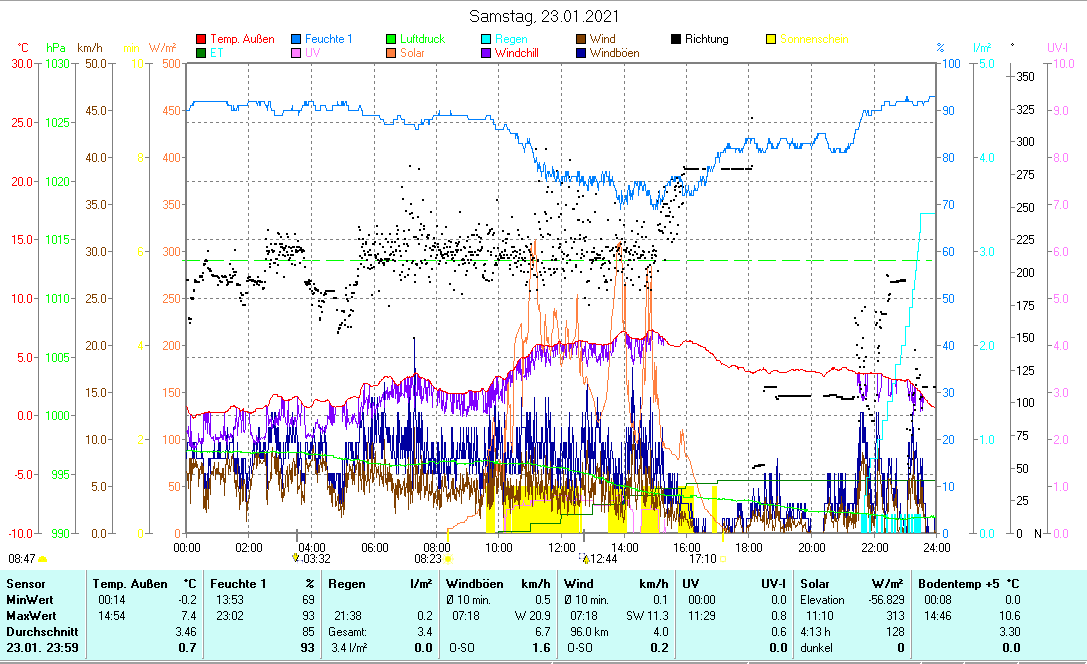Click the orange Solar legend swatch
This screenshot has width=1087, height=664.
[391, 53]
